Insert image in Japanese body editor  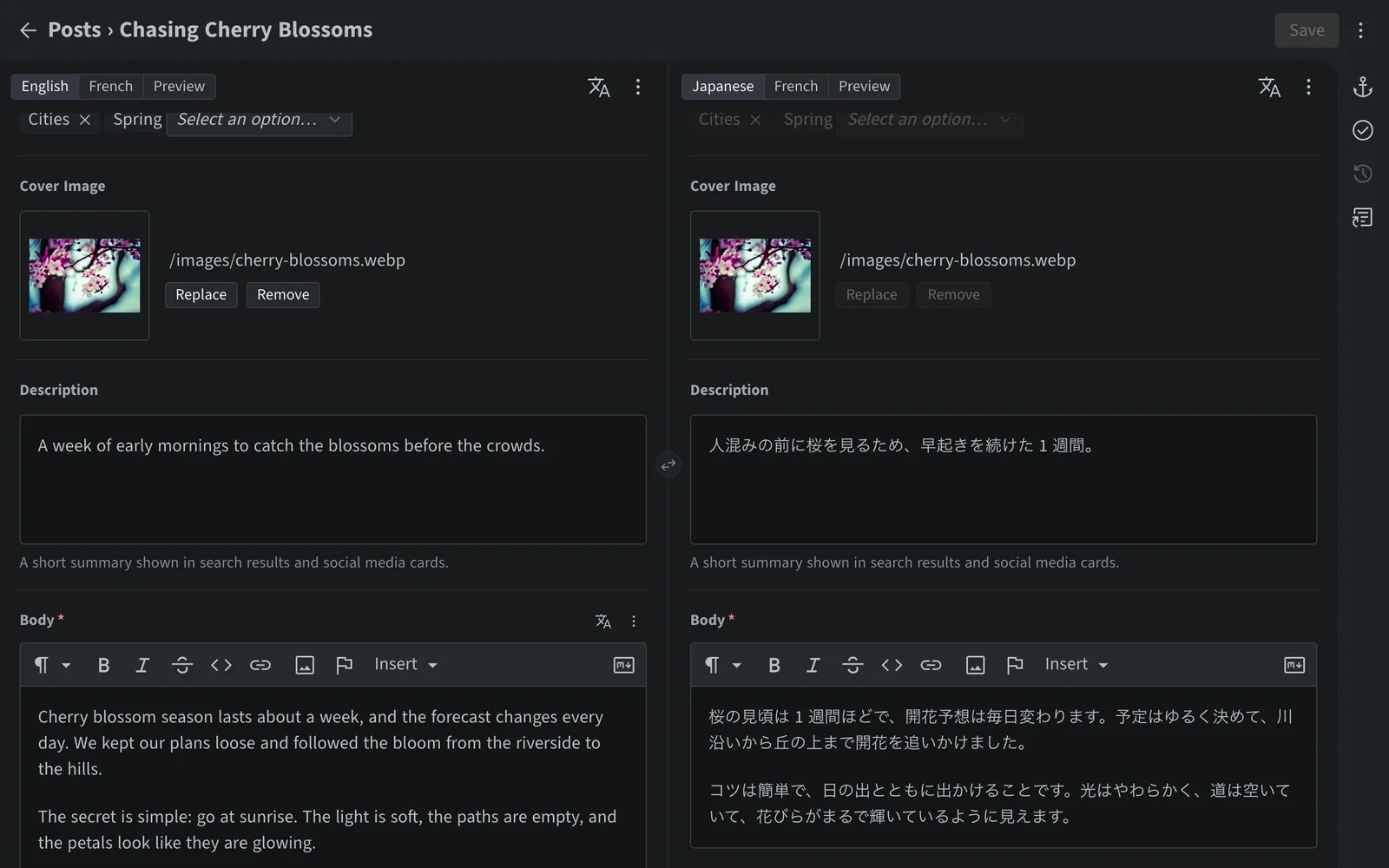[x=975, y=665]
